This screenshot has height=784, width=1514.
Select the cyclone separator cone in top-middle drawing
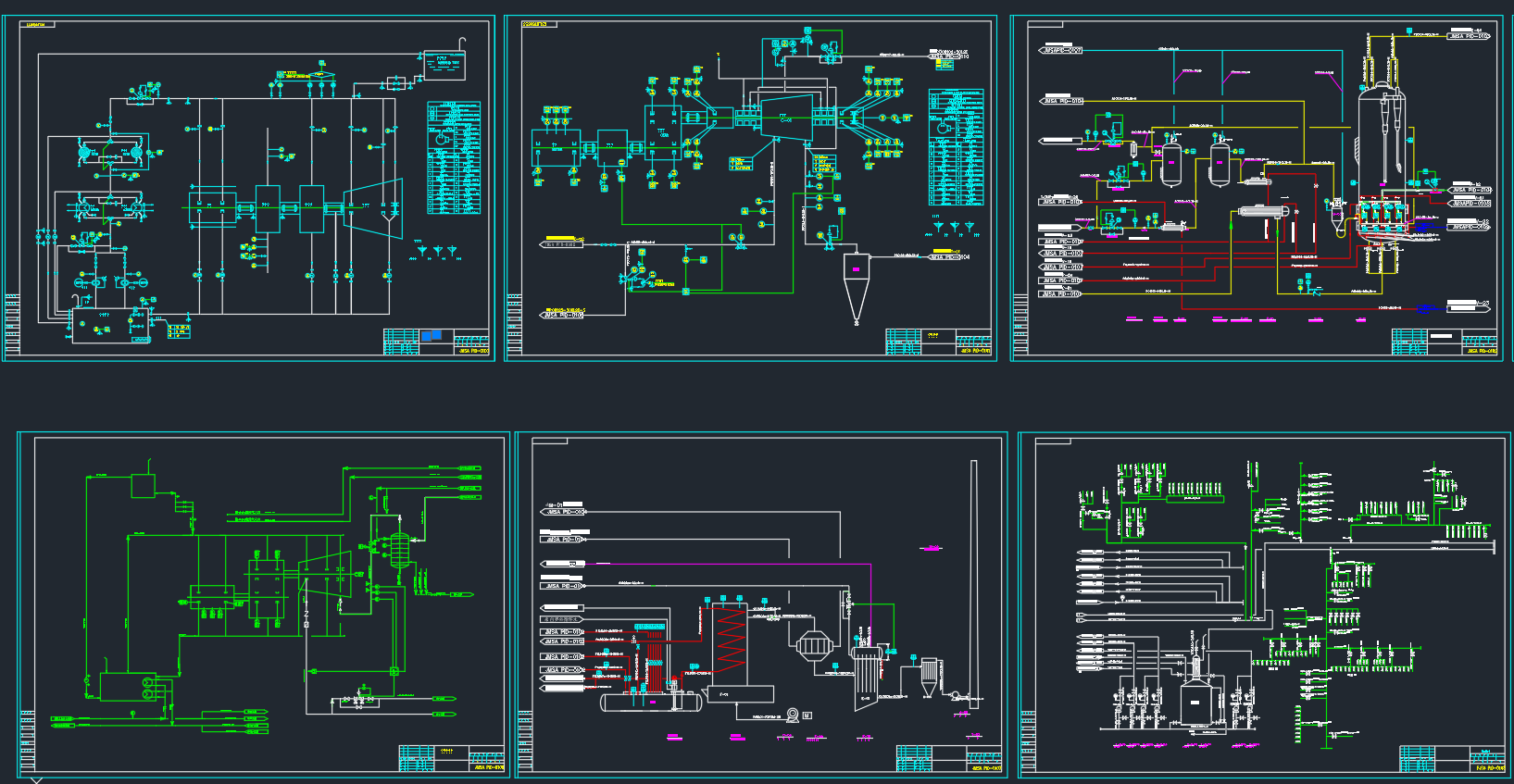point(857,289)
